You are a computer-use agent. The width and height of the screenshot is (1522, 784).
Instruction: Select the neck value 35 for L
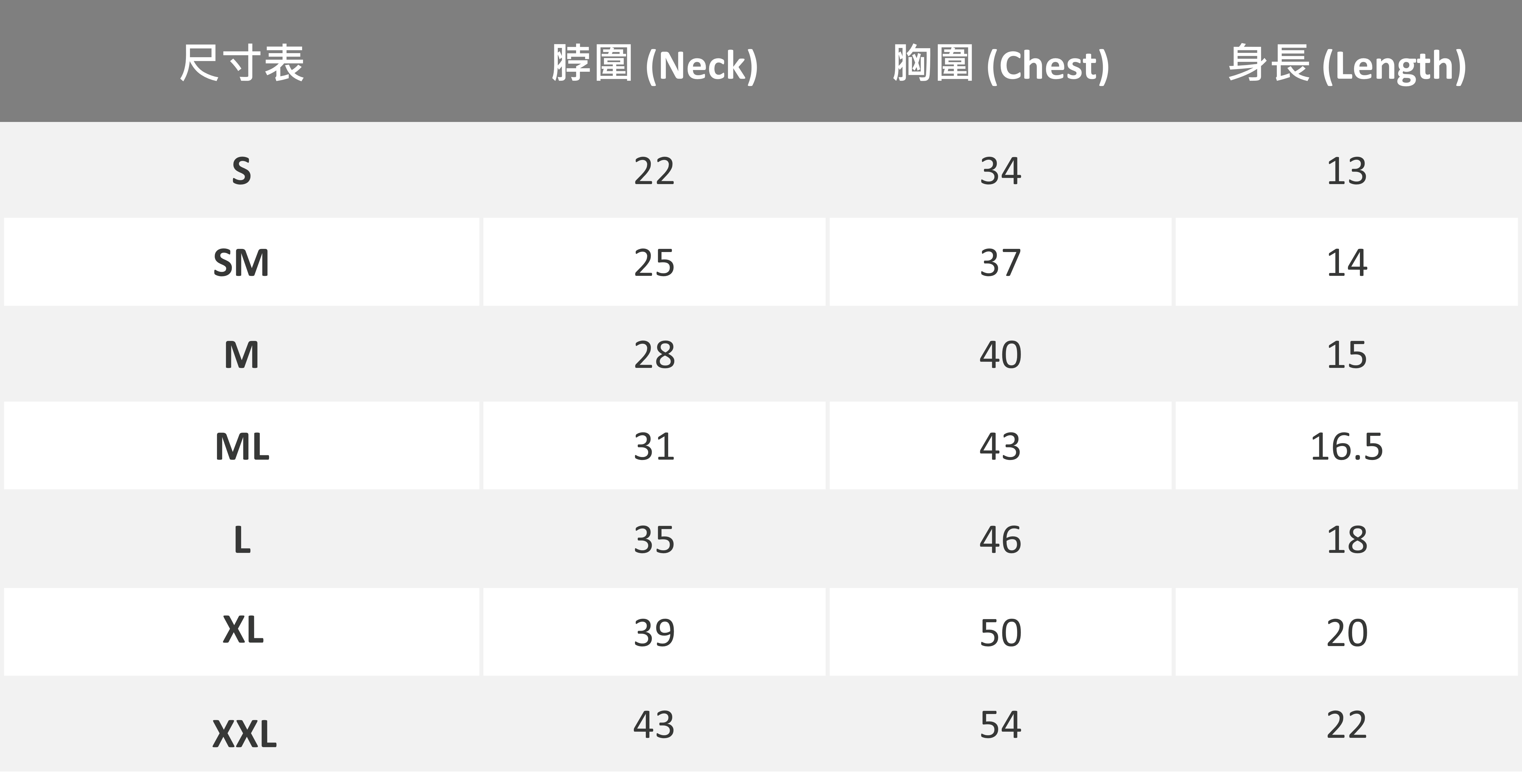(654, 539)
